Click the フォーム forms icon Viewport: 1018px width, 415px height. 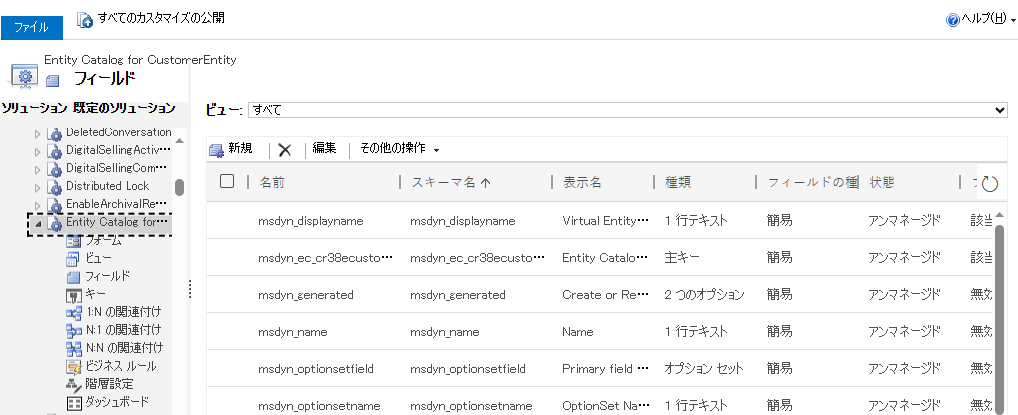(74, 241)
